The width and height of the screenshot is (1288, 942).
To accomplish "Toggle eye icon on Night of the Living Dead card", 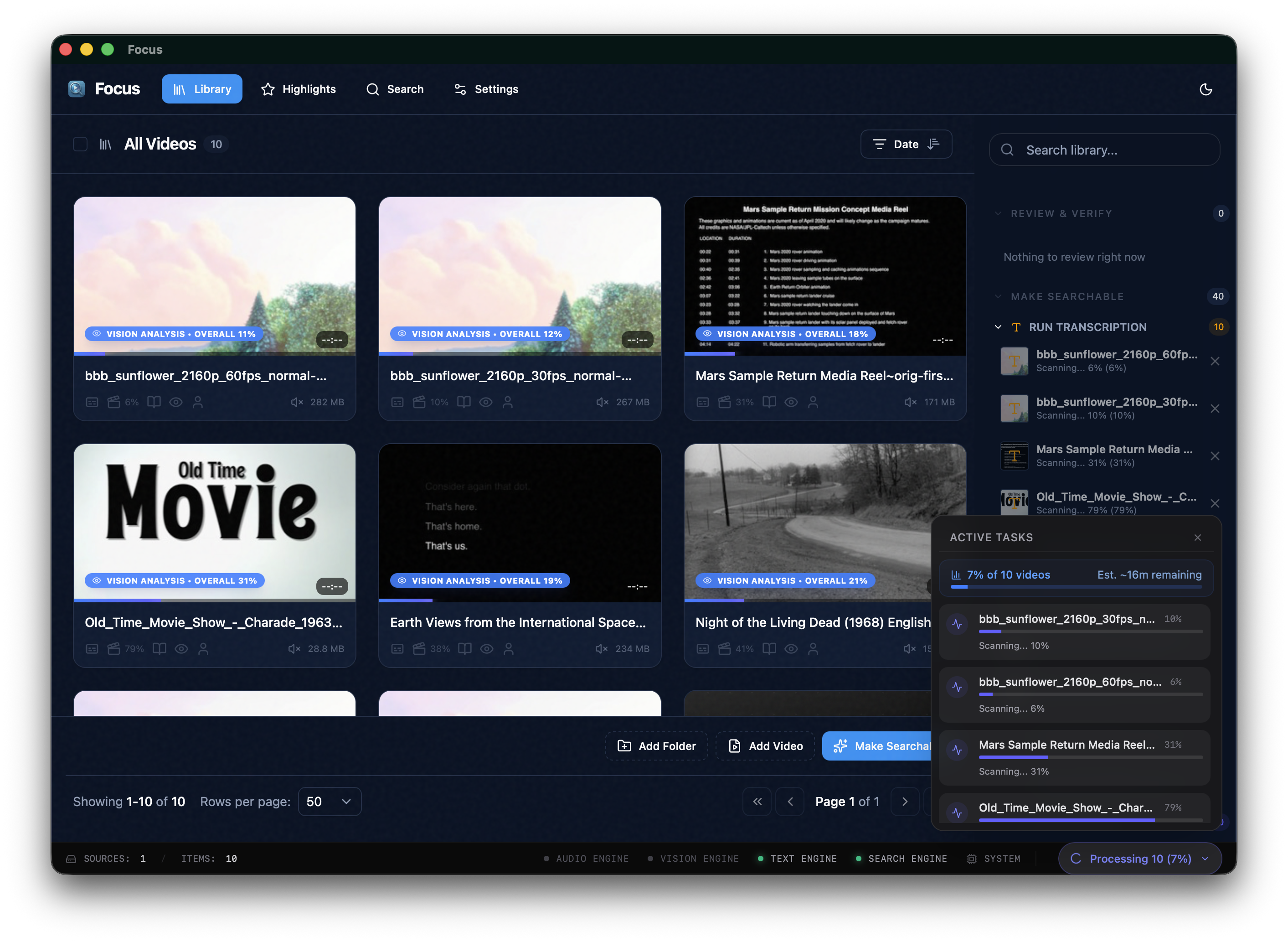I will [x=791, y=649].
